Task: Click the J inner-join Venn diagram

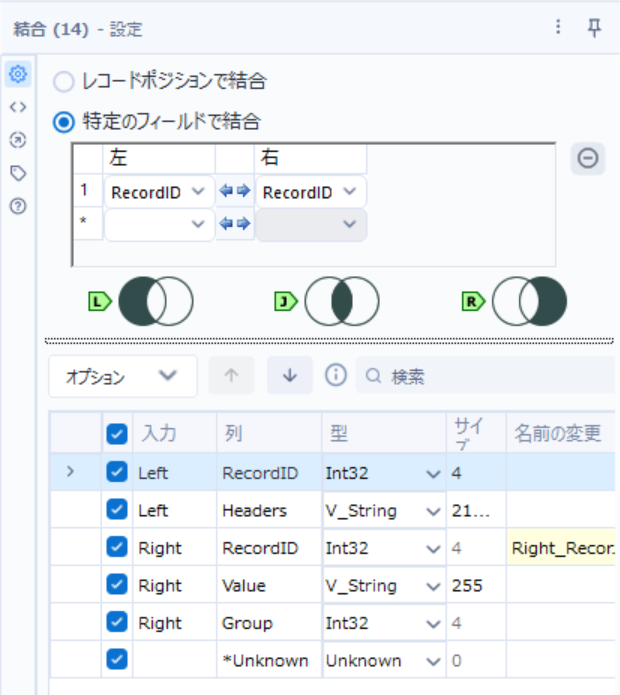Action: tap(342, 301)
